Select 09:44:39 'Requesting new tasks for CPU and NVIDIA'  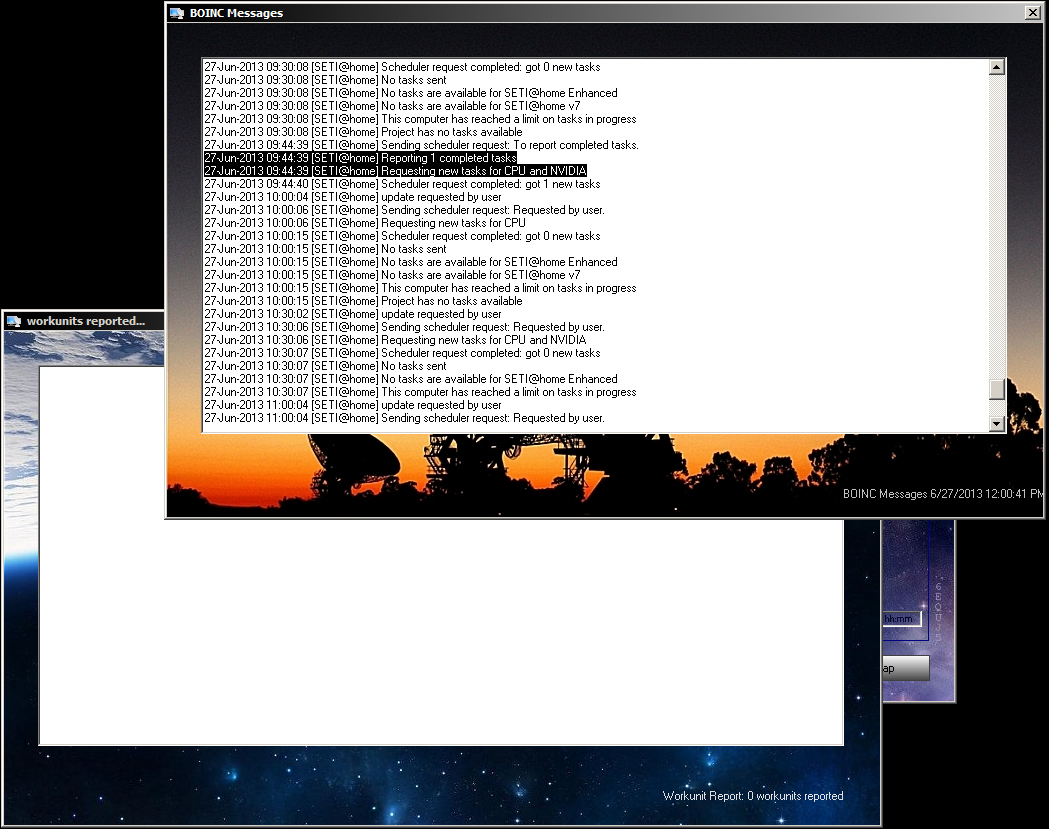[x=395, y=171]
